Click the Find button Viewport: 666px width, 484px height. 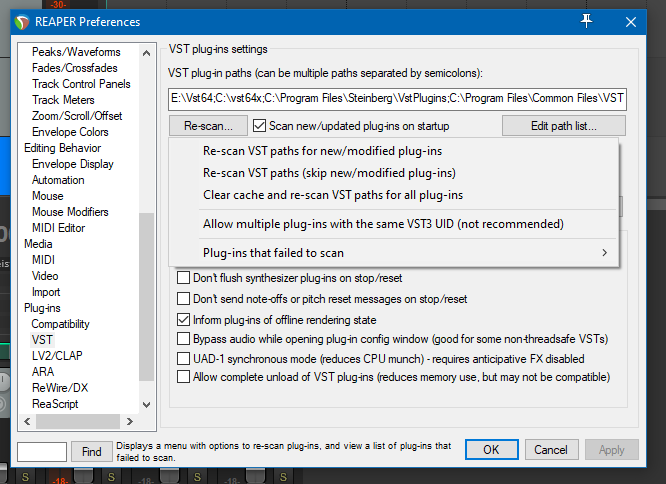91,451
